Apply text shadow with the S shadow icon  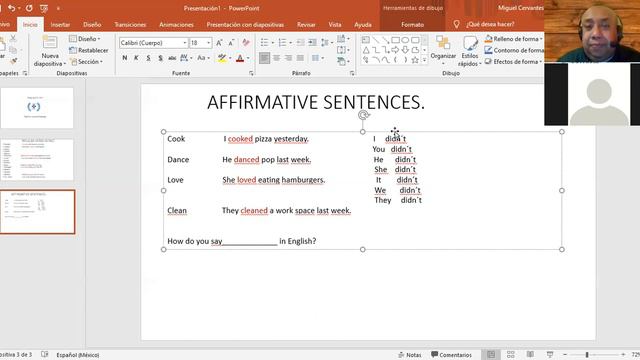[160, 58]
